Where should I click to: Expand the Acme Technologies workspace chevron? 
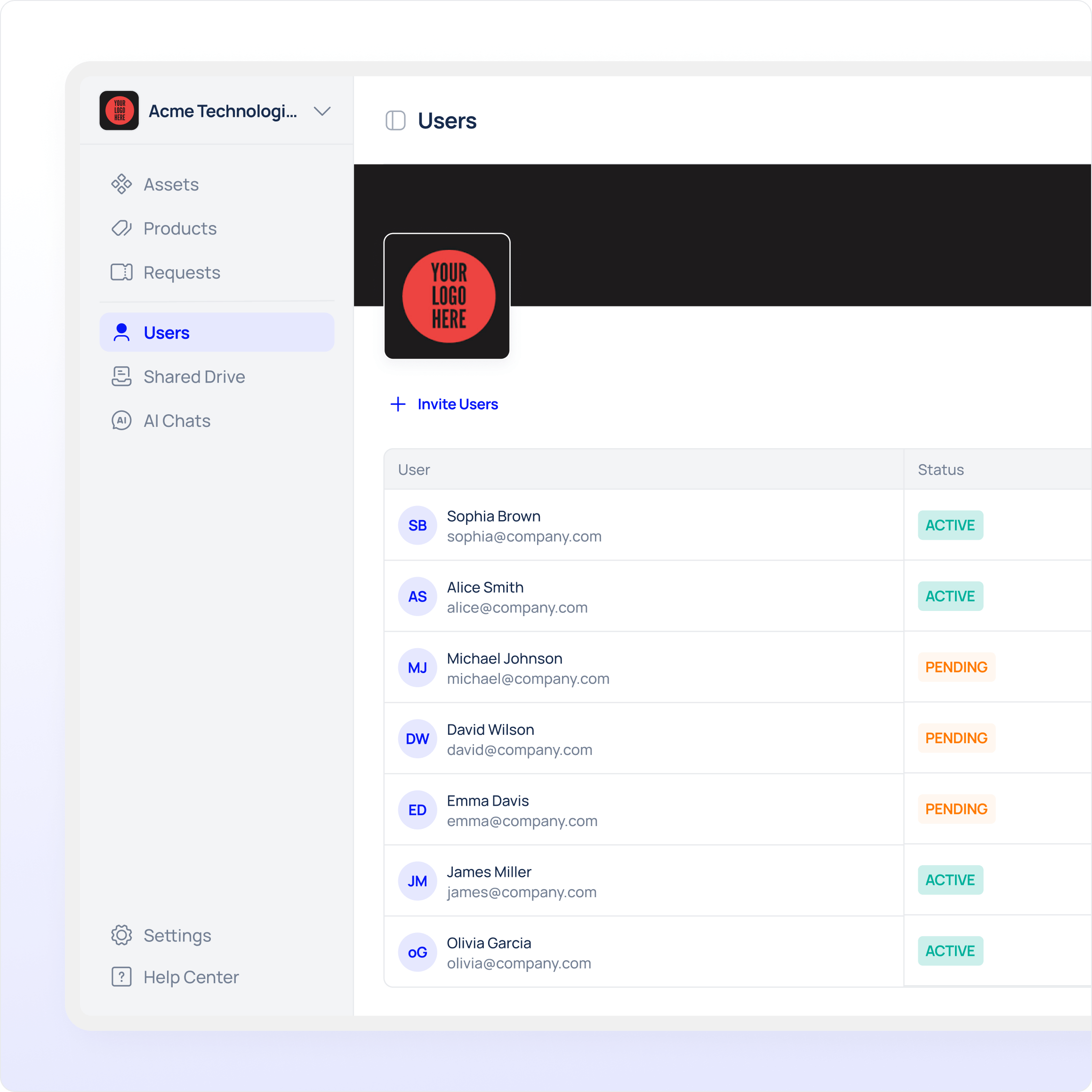tap(322, 112)
